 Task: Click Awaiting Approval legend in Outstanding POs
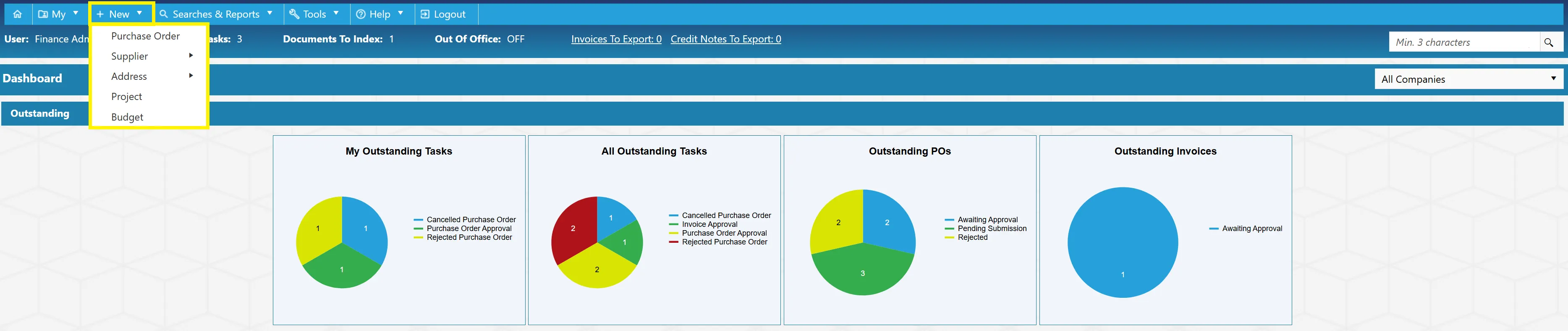tap(981, 219)
